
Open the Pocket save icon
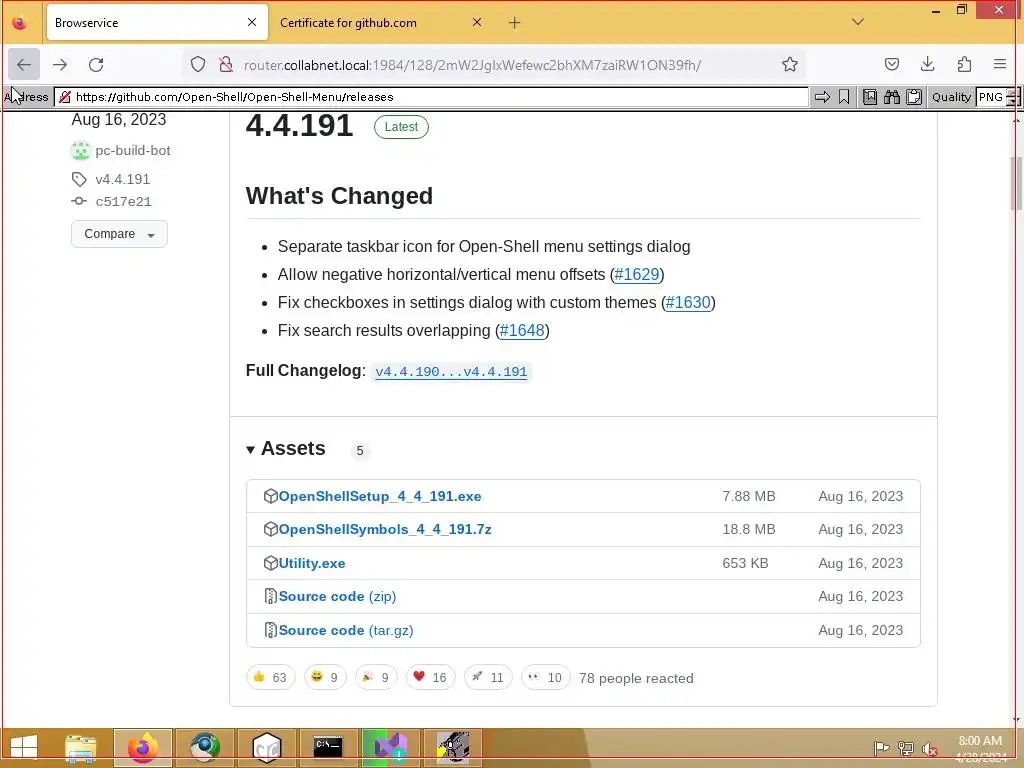point(891,64)
